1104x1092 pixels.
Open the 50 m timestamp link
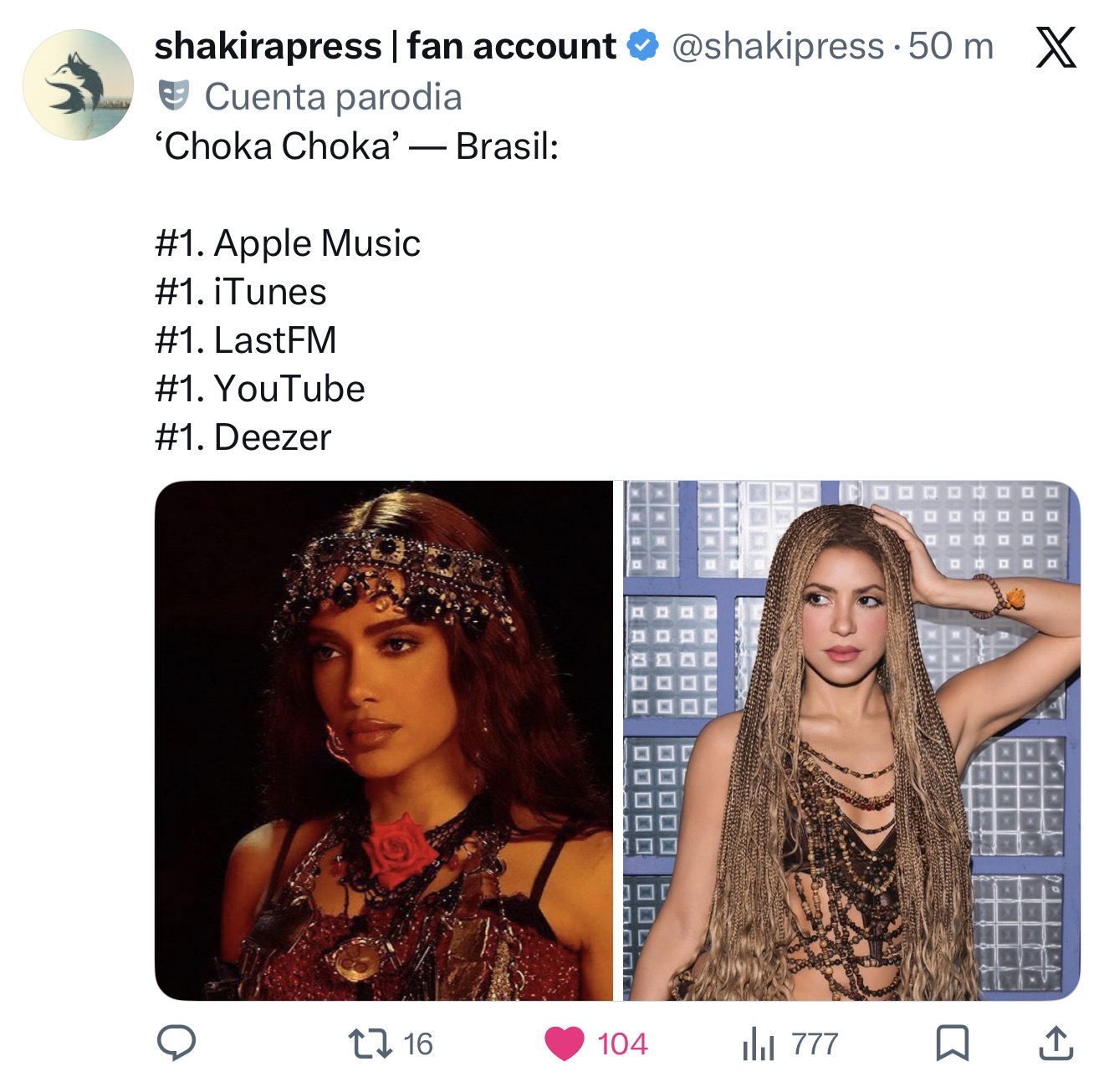951,47
